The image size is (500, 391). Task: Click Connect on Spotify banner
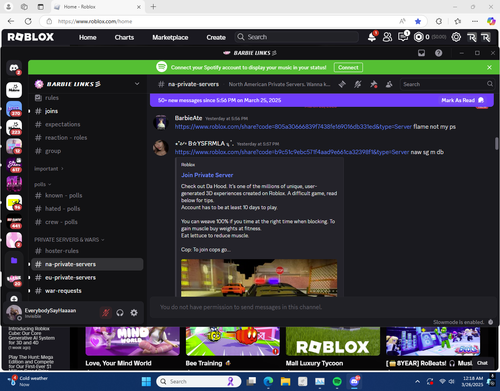(348, 67)
